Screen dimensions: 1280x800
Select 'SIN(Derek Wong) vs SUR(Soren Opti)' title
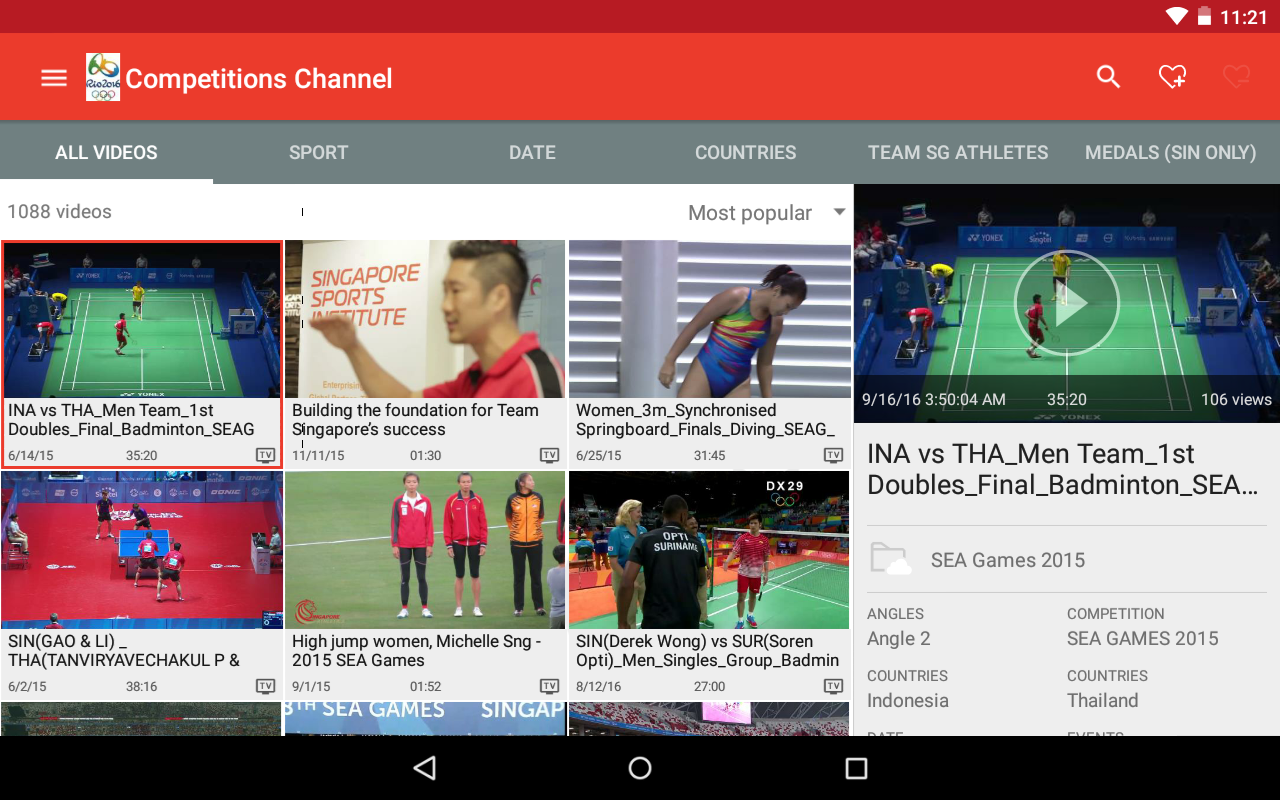pyautogui.click(x=707, y=651)
